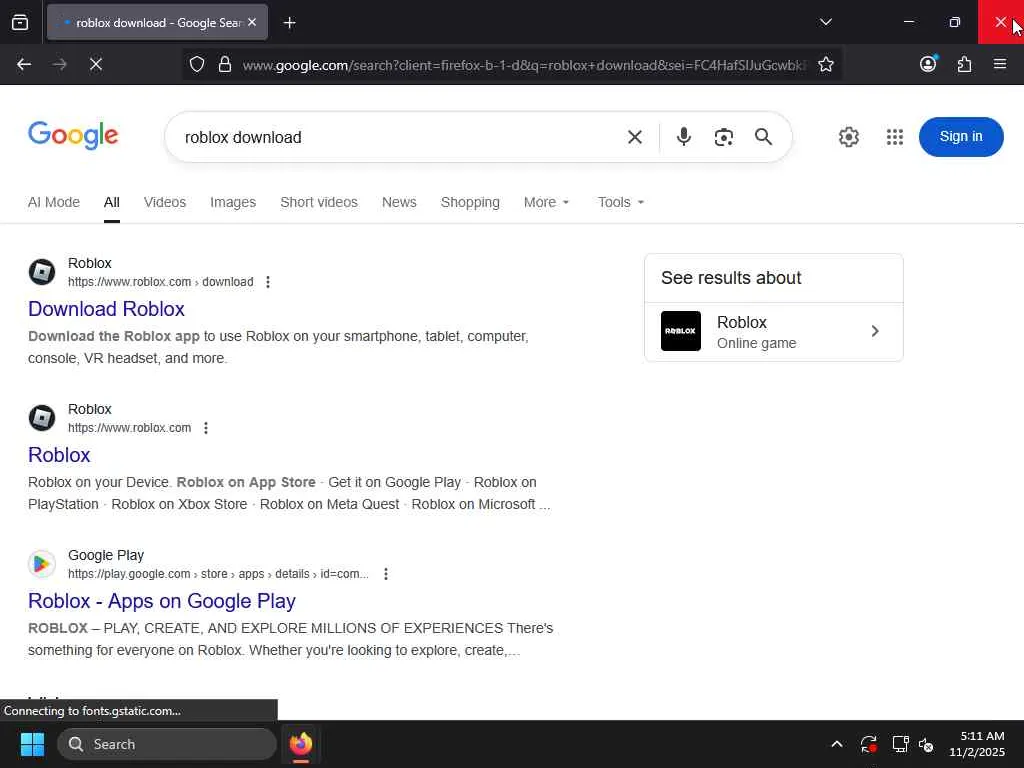Open the extensions puzzle icon

click(964, 64)
